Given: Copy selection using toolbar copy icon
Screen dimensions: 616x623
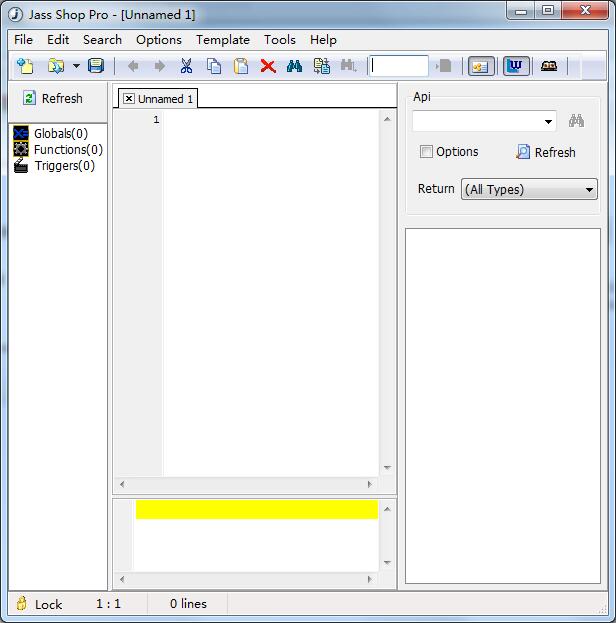Looking at the screenshot, I should [x=214, y=66].
